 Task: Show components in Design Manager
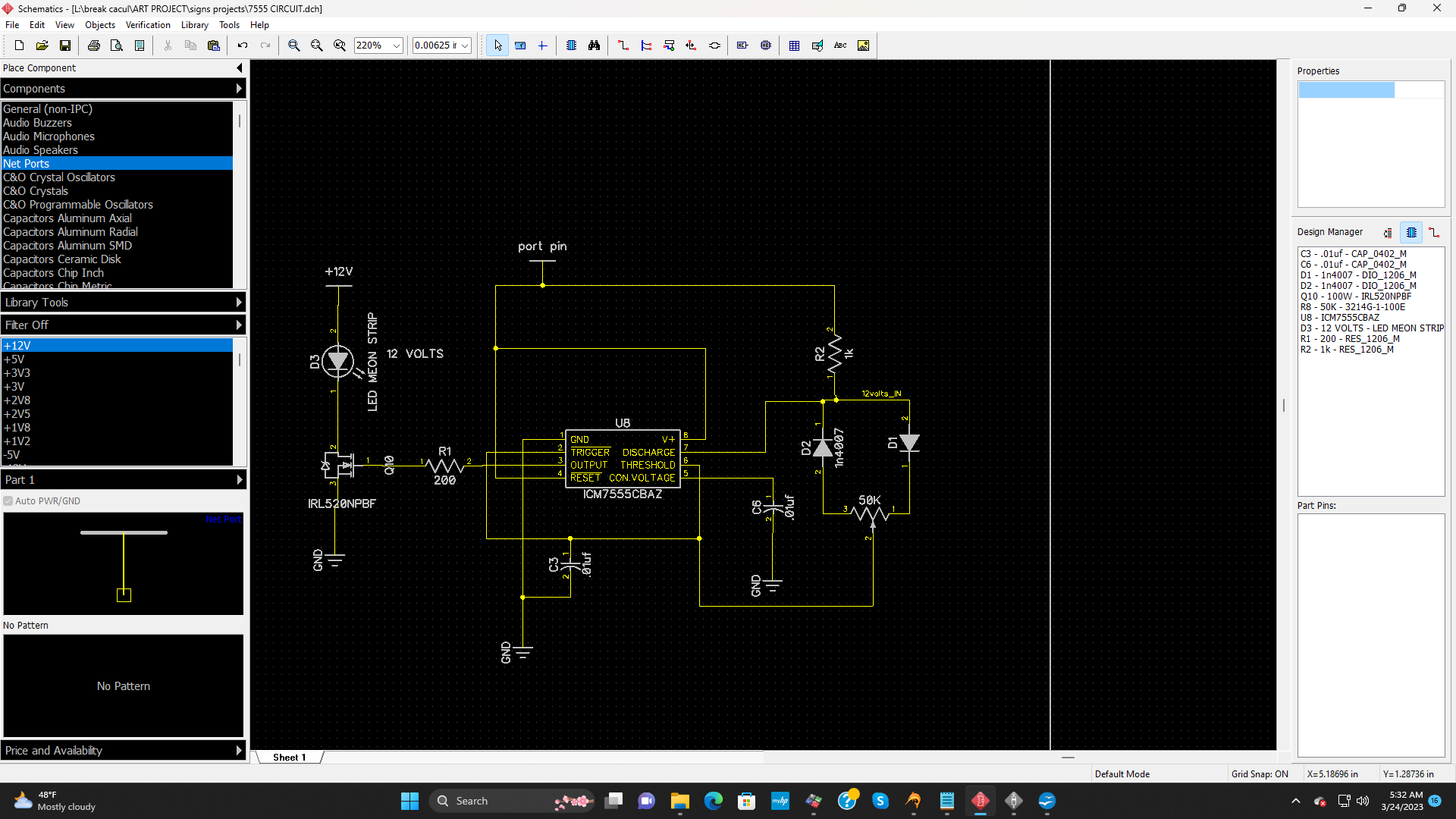pos(1411,233)
